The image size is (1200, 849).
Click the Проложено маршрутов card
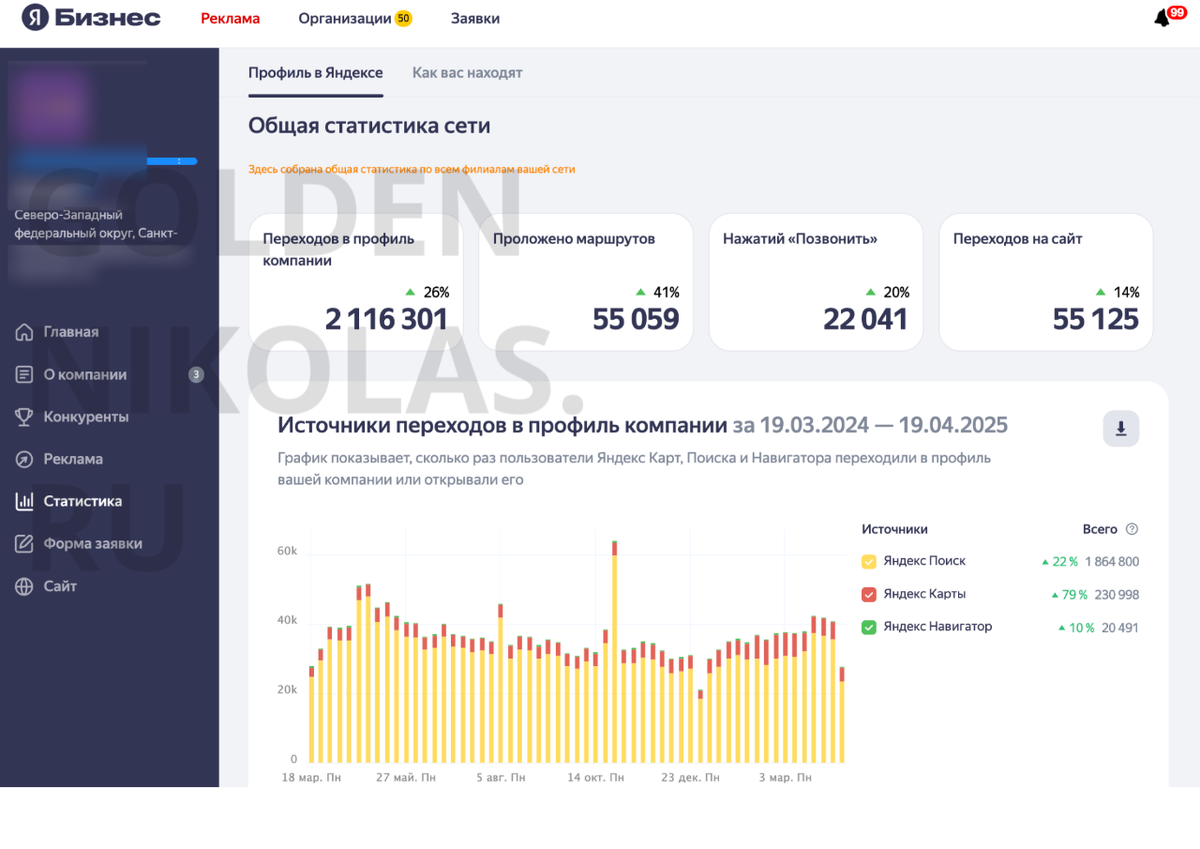click(586, 282)
